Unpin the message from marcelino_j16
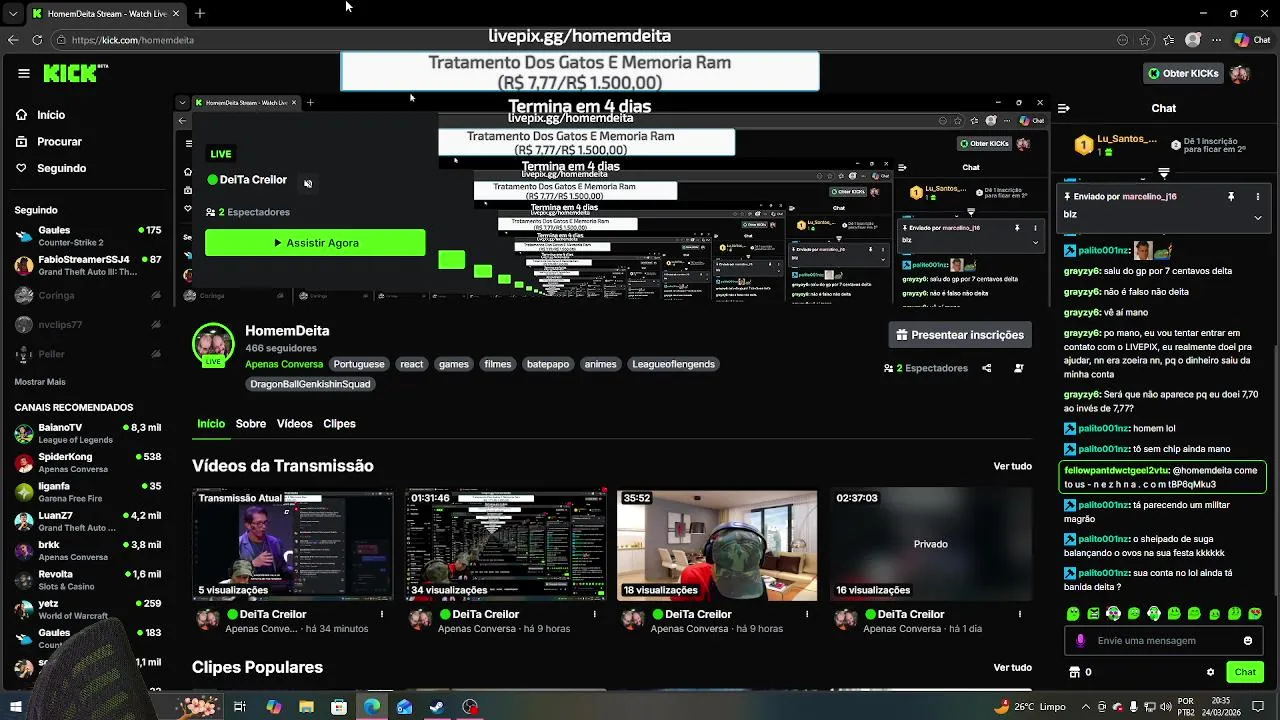Screen dimensions: 1280x720 [x=1231, y=197]
